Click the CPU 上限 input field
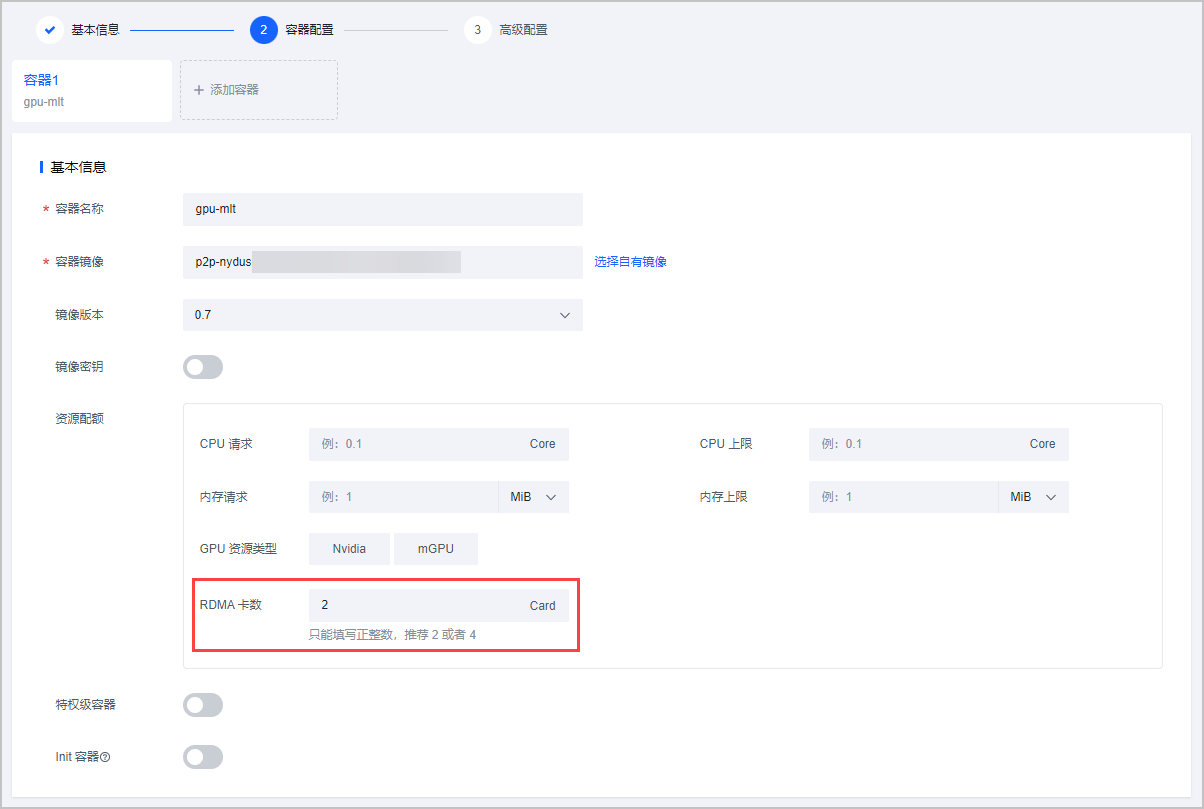 [938, 444]
